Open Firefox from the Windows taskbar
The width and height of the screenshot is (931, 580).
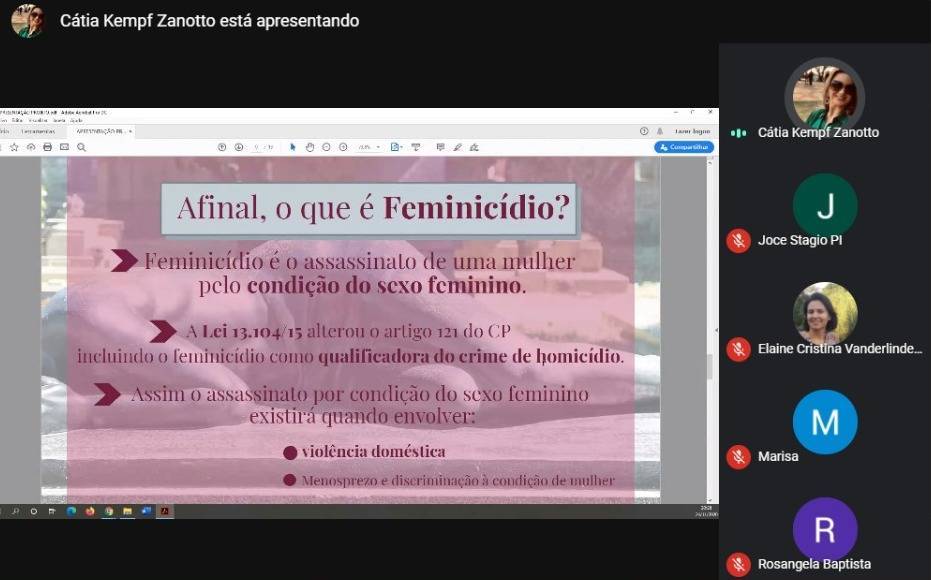(90, 511)
